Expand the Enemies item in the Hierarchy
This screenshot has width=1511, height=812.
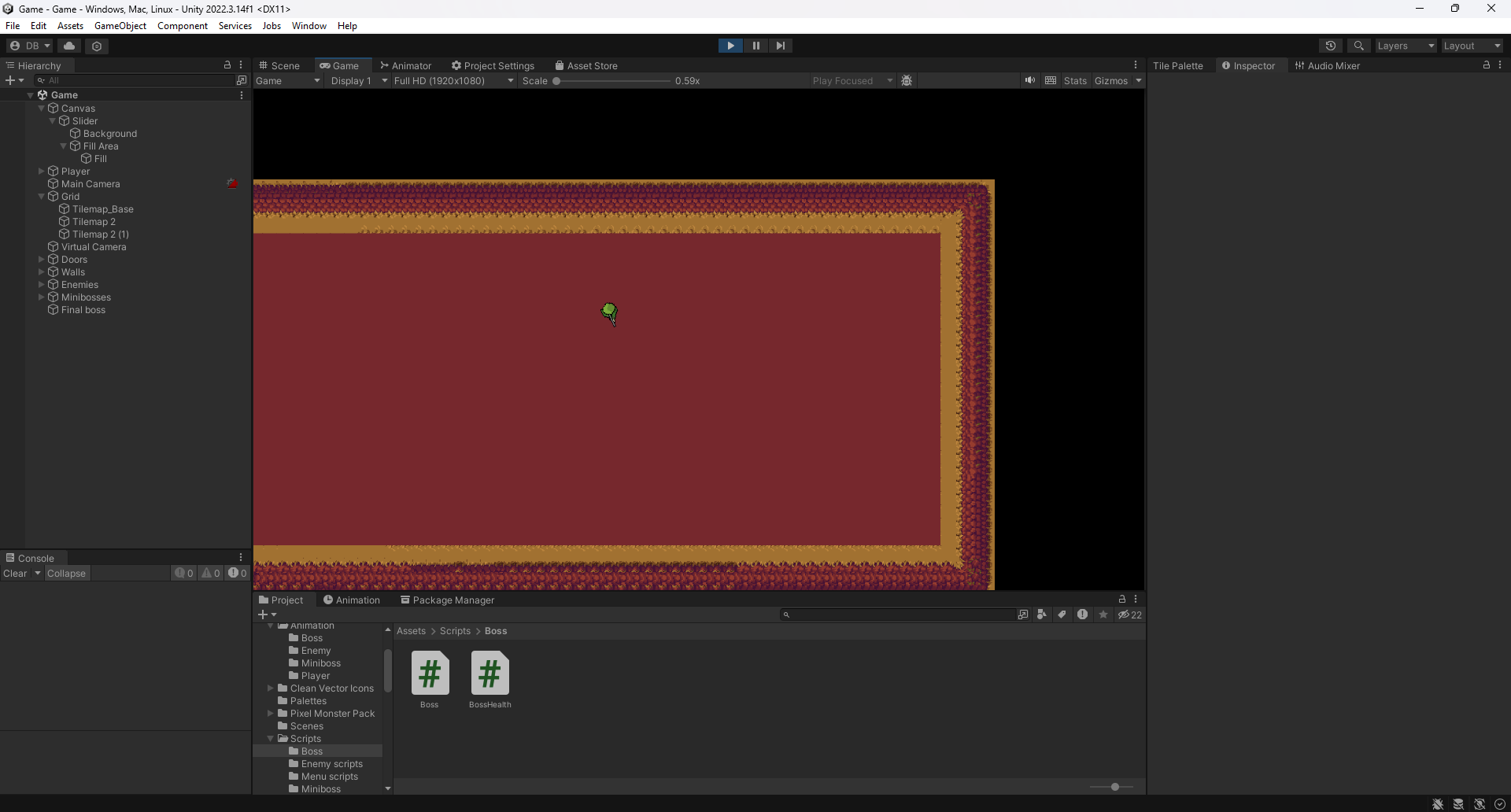[x=42, y=284]
